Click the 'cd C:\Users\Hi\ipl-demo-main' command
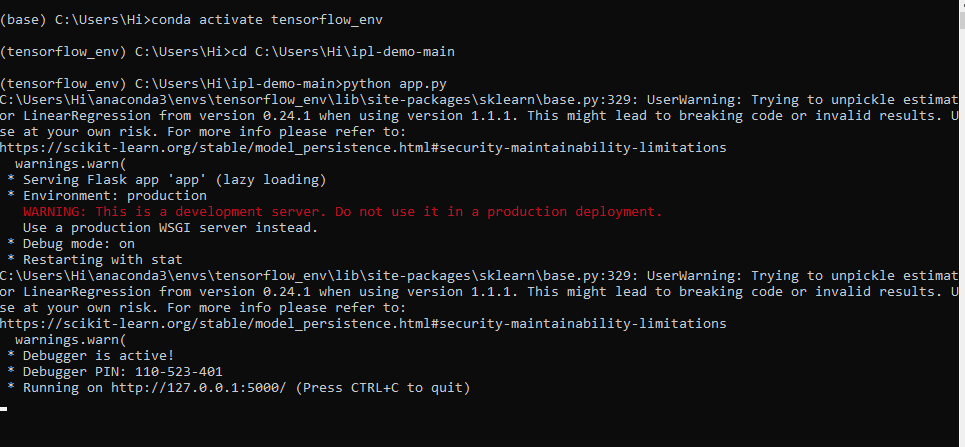The height and width of the screenshot is (447, 965). pos(343,52)
